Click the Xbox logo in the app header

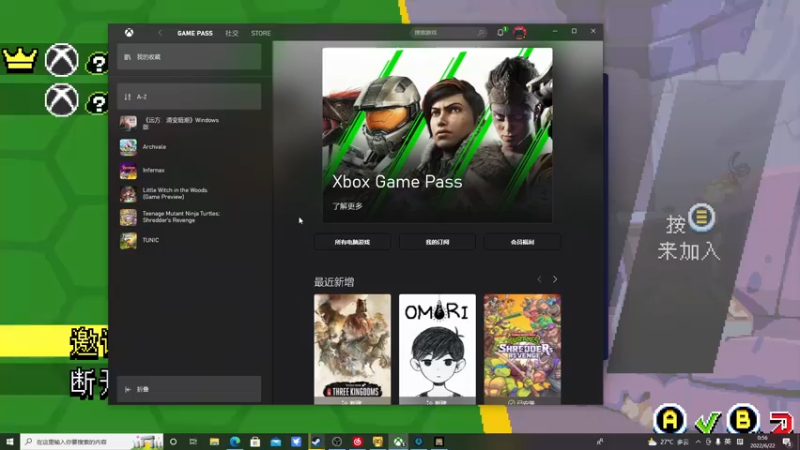[x=129, y=33]
